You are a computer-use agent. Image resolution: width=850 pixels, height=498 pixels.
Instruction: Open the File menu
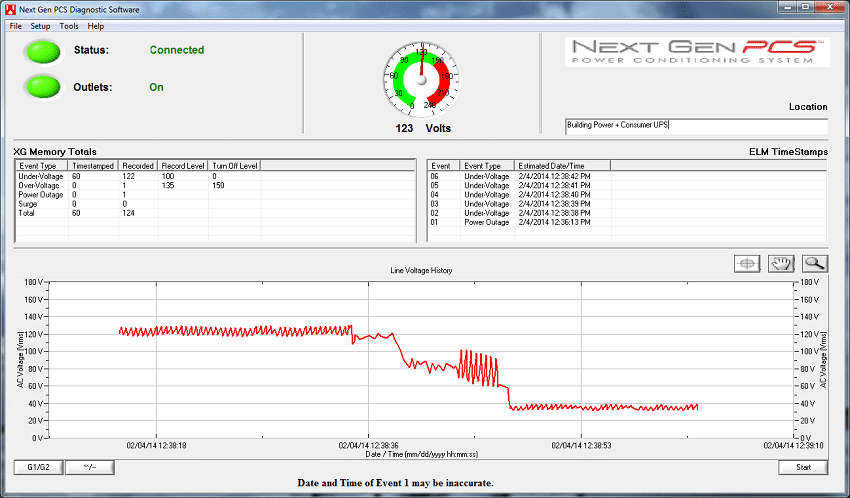16,26
